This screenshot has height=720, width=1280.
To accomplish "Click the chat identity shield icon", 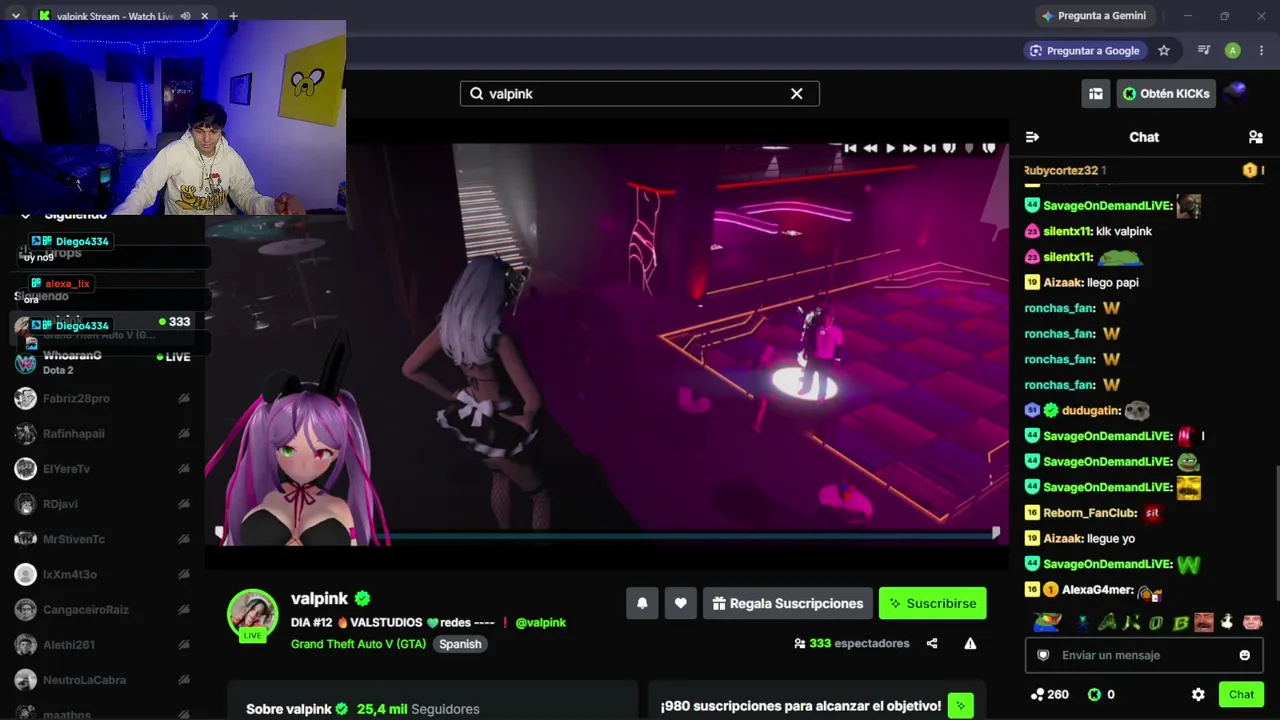I will (x=1043, y=655).
